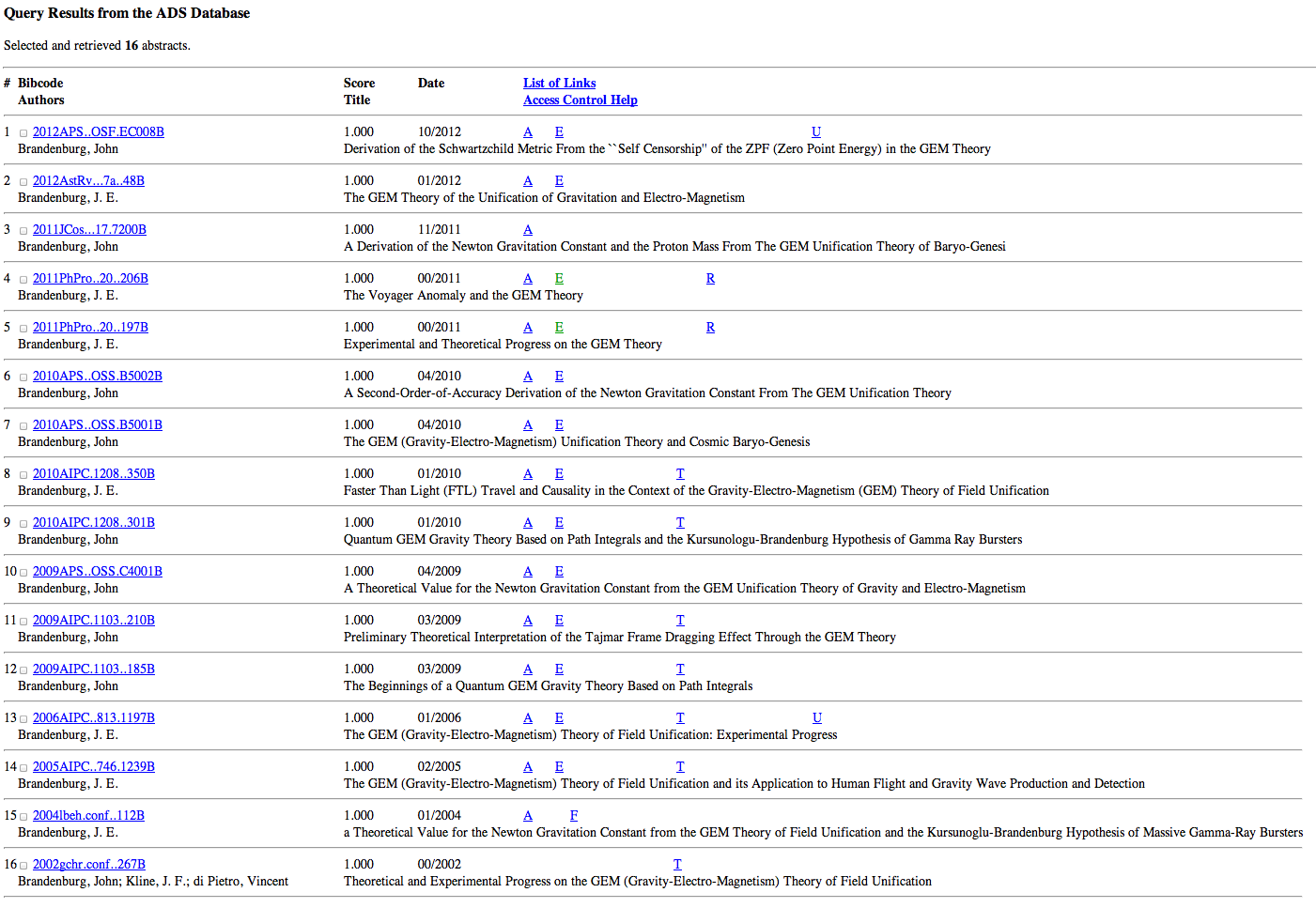1316x908 pixels.
Task: View abstract A for Second-Order-of-Accuracy Derivation paper
Action: tap(528, 376)
